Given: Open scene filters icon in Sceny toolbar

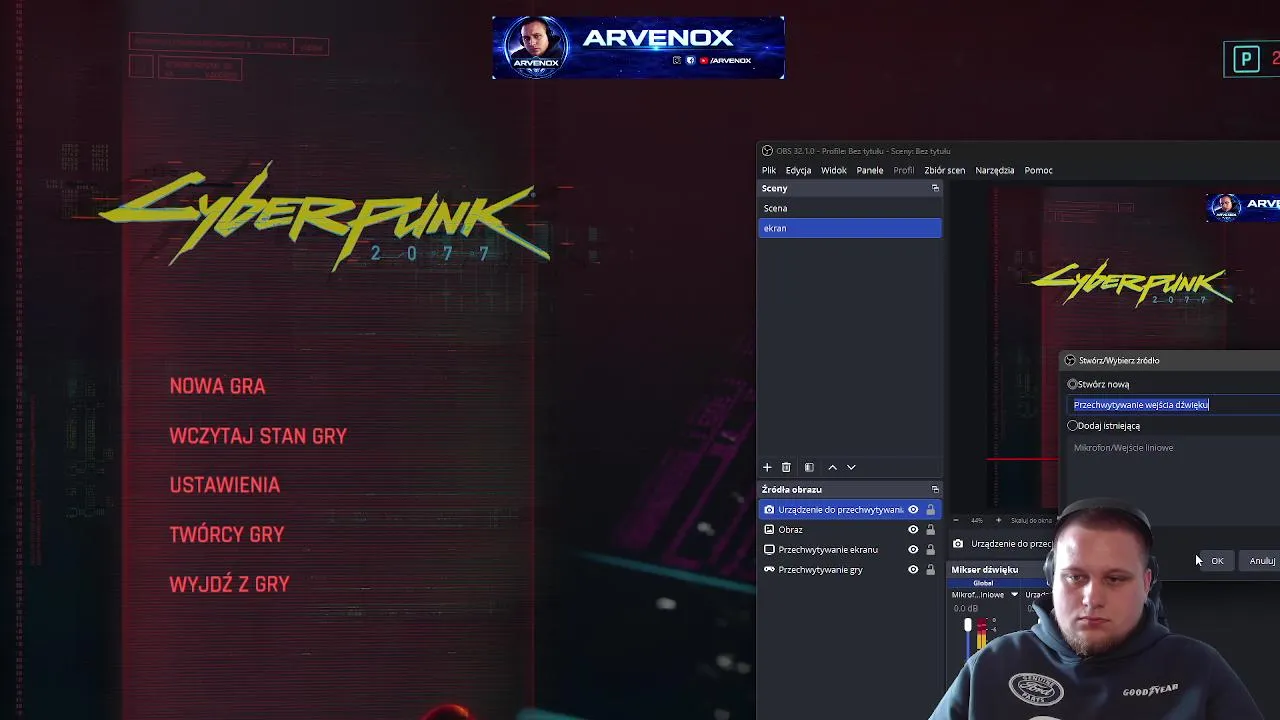Looking at the screenshot, I should click(809, 467).
